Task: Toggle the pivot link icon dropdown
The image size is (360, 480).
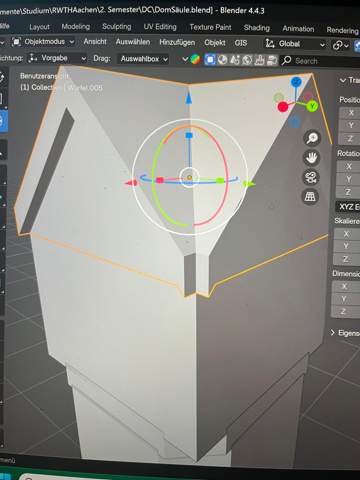Action: pos(340,45)
